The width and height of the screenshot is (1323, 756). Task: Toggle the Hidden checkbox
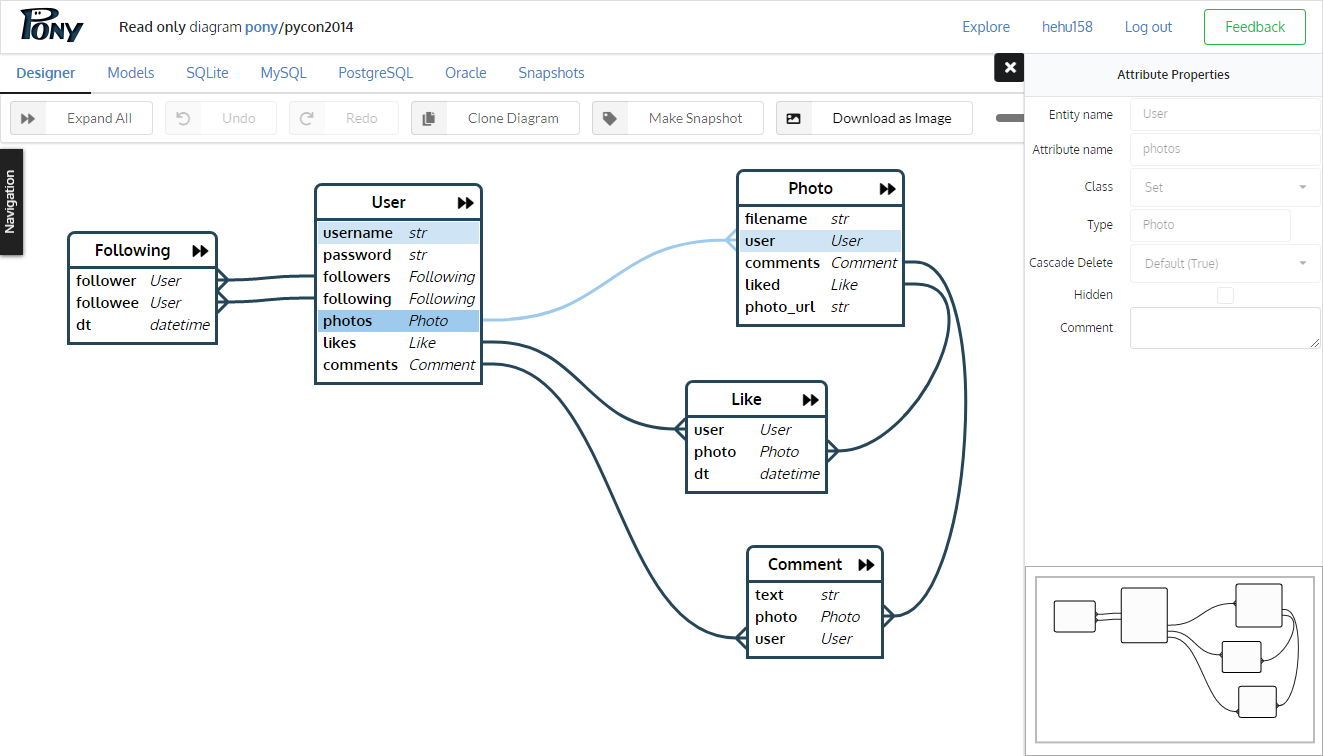1225,295
